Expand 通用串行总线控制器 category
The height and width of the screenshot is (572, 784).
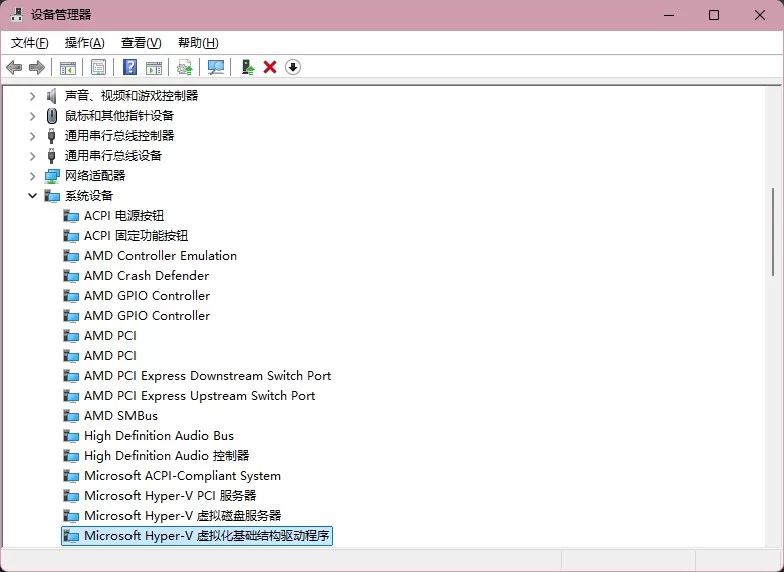32,136
